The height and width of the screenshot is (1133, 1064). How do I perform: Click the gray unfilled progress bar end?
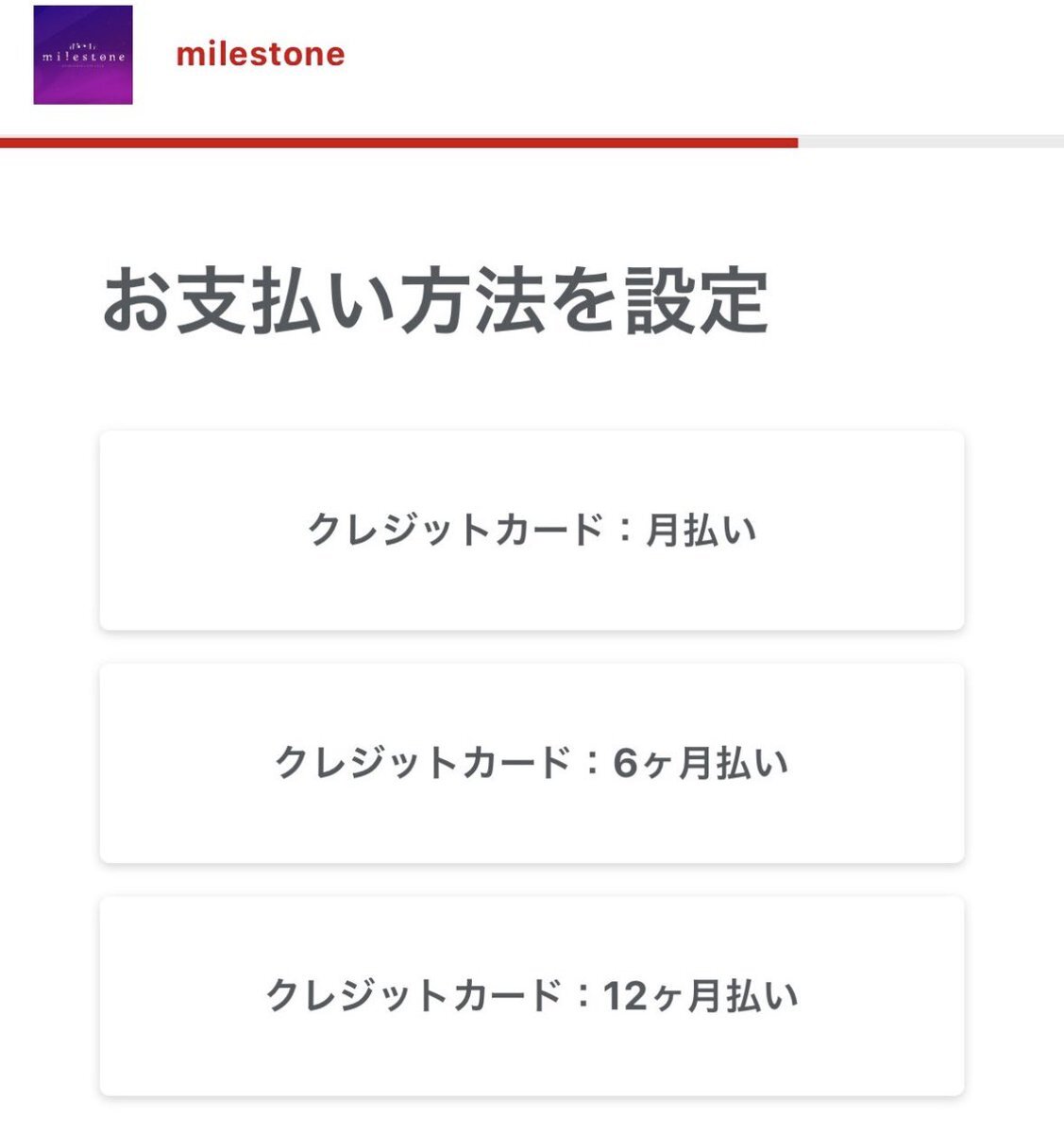(x=931, y=143)
